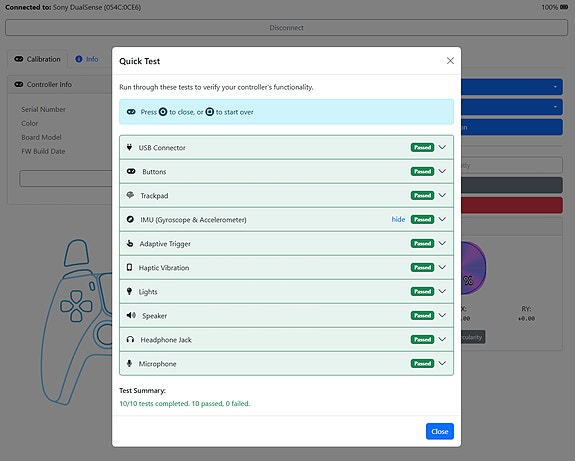This screenshot has width=575, height=461.
Task: Click the blue Close button
Action: 440,431
